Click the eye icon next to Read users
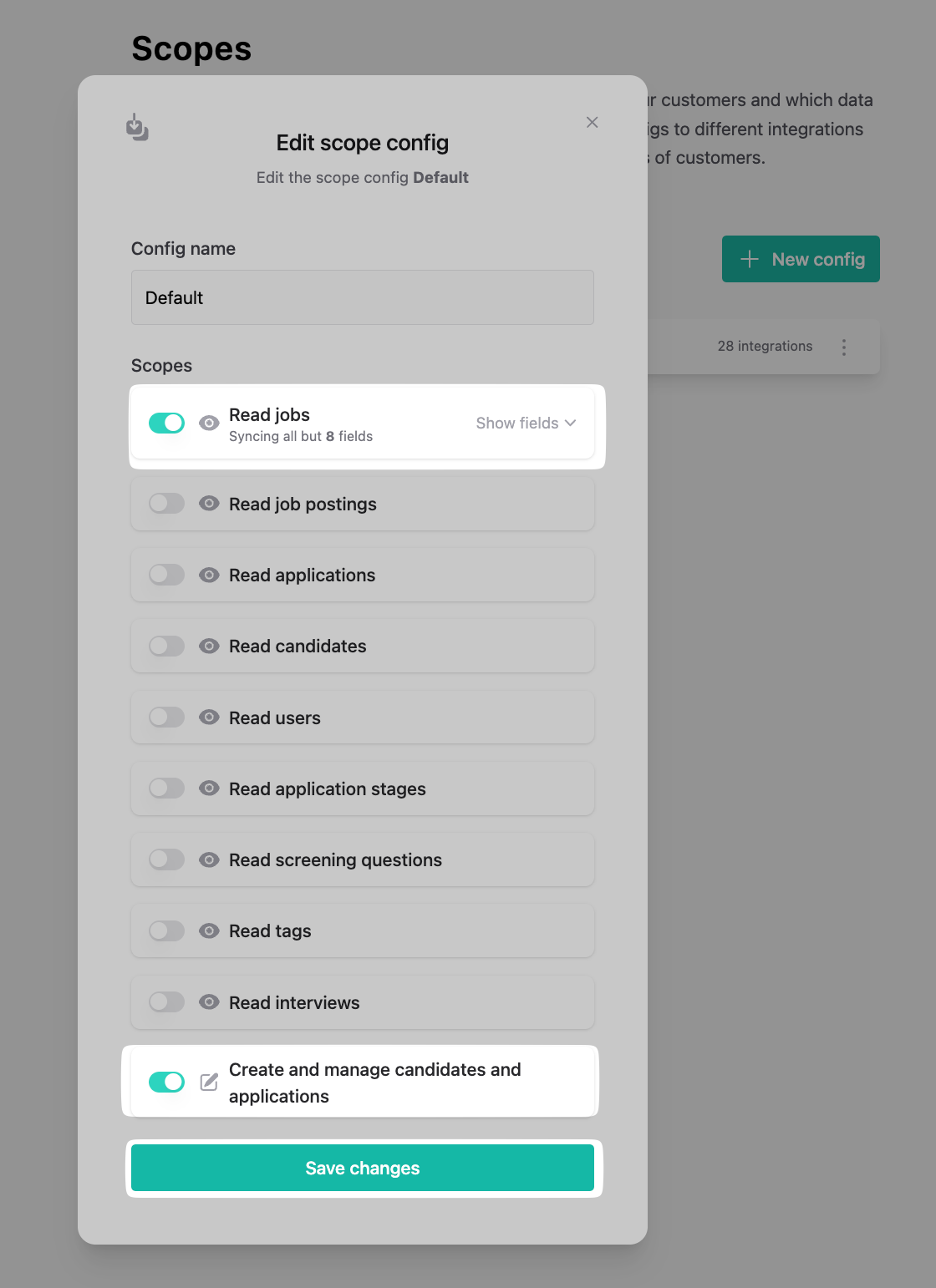The width and height of the screenshot is (936, 1288). click(209, 717)
